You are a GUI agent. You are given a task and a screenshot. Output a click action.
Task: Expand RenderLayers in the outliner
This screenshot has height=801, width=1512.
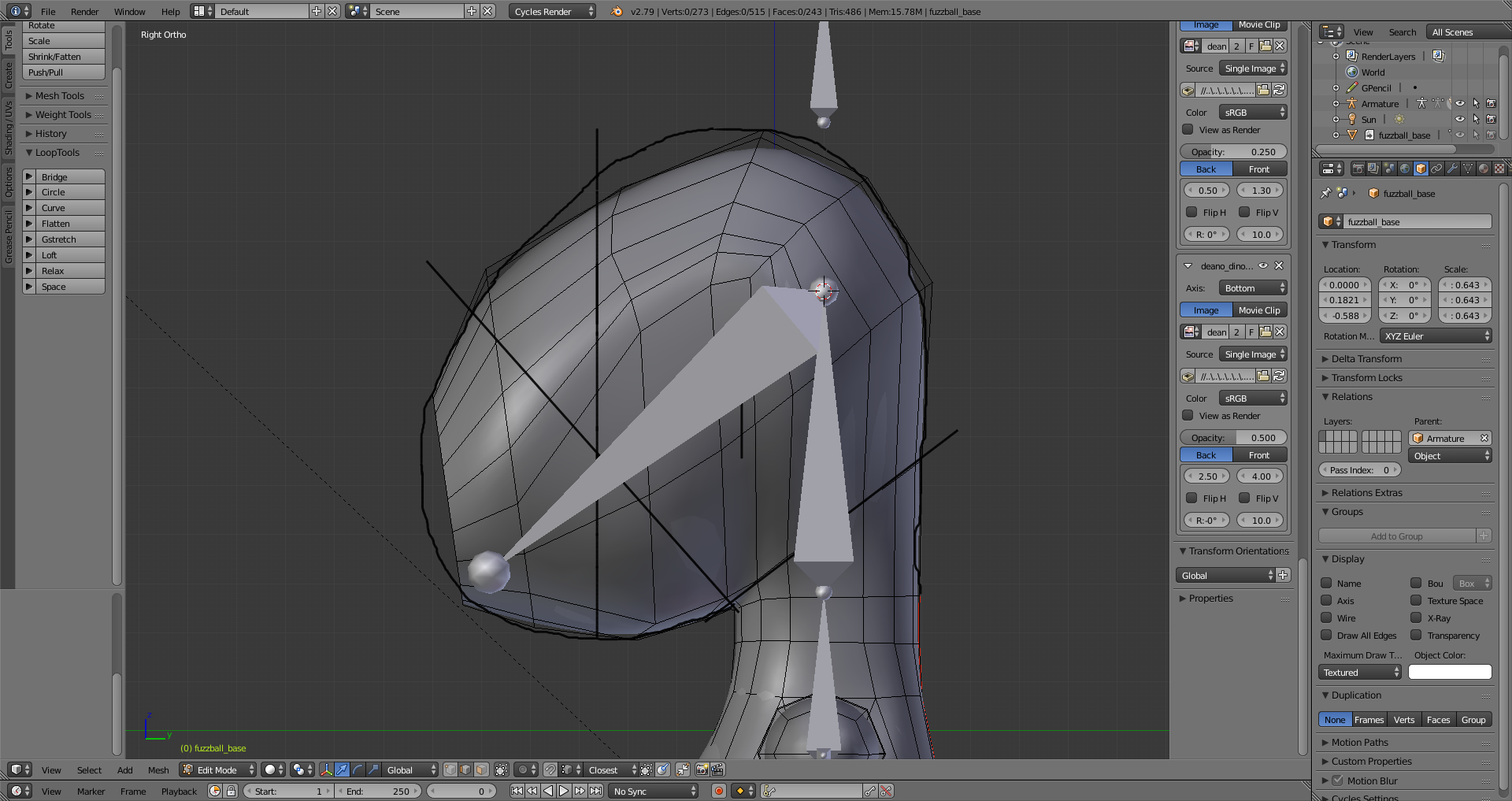click(x=1336, y=56)
